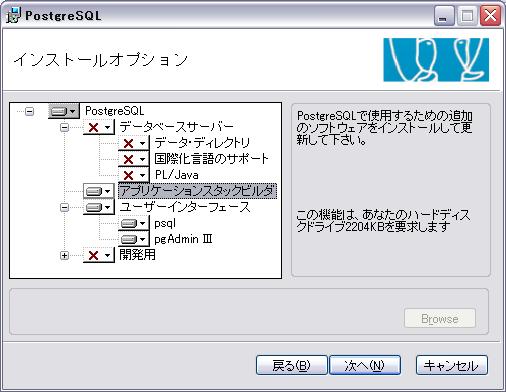Open the PostgreSQL root feature state icon

coord(64,111)
